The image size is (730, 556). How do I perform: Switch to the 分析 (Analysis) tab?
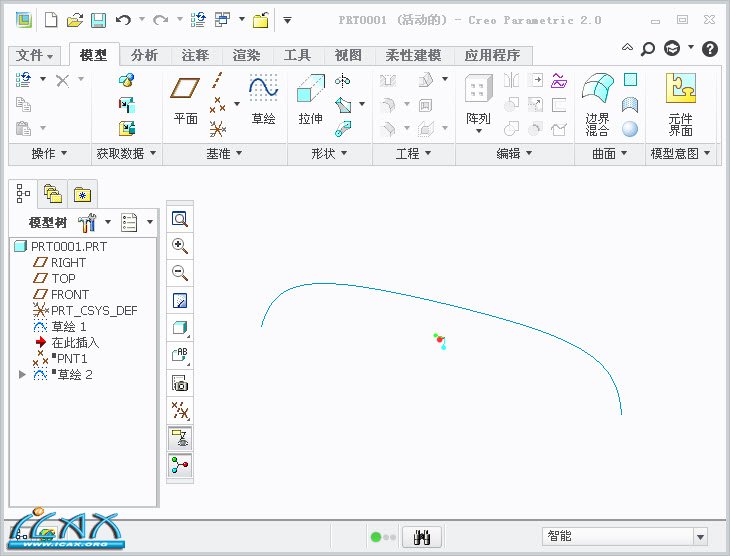(x=144, y=55)
